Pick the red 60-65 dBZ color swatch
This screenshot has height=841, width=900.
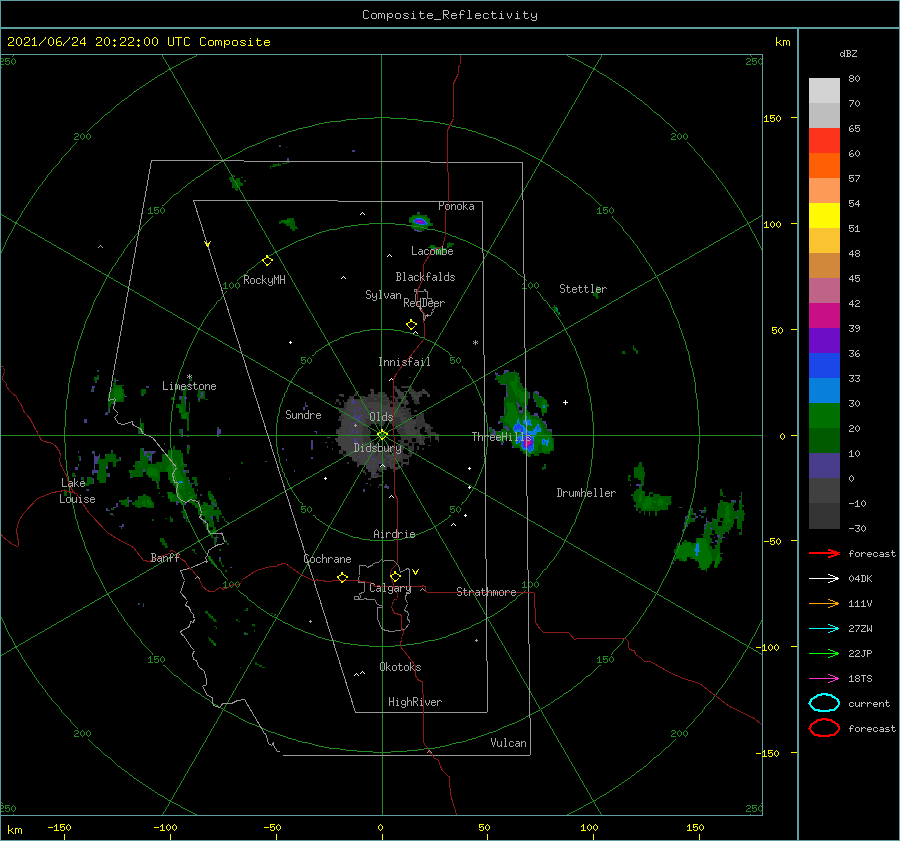pyautogui.click(x=824, y=141)
